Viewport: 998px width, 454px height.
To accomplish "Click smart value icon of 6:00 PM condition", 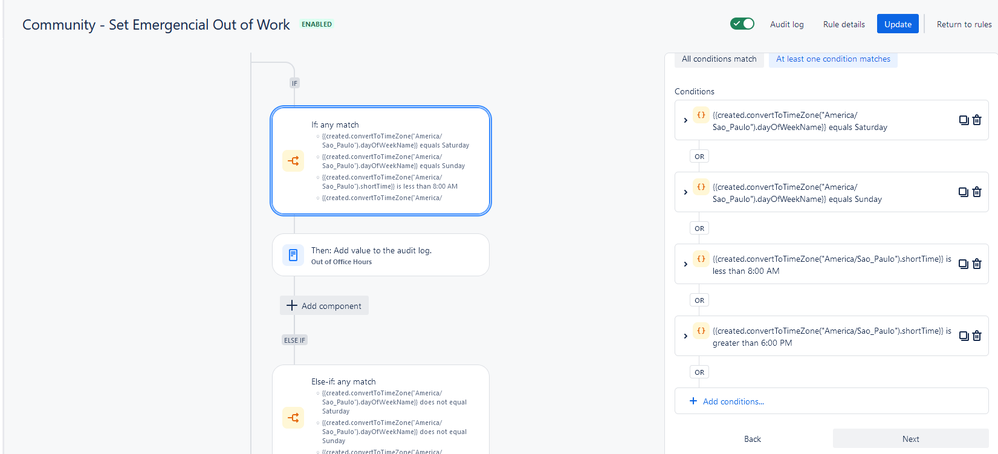I will pyautogui.click(x=701, y=331).
